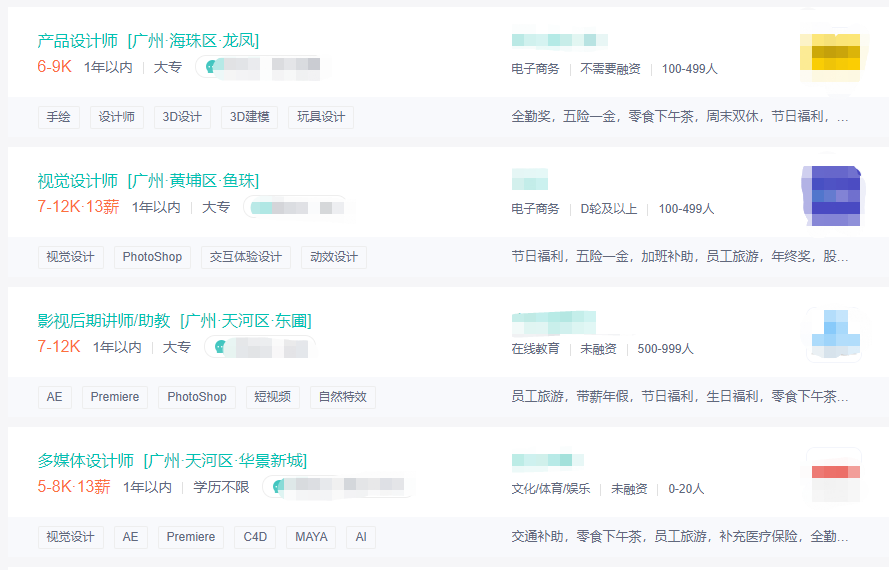Open blue company logo of 影视后期讲师 job

pyautogui.click(x=833, y=335)
